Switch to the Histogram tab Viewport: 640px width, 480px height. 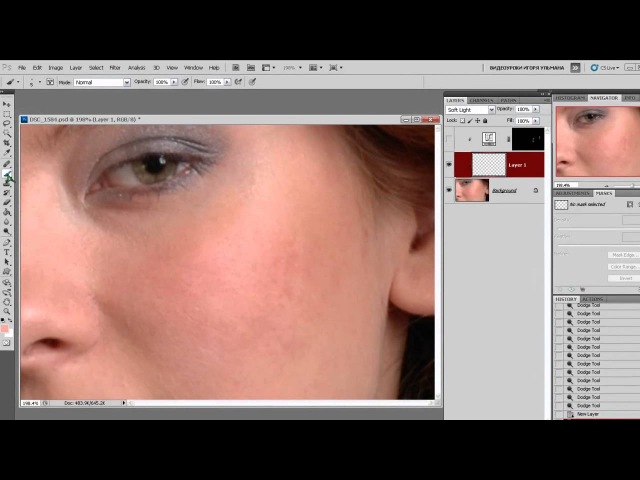(x=570, y=98)
